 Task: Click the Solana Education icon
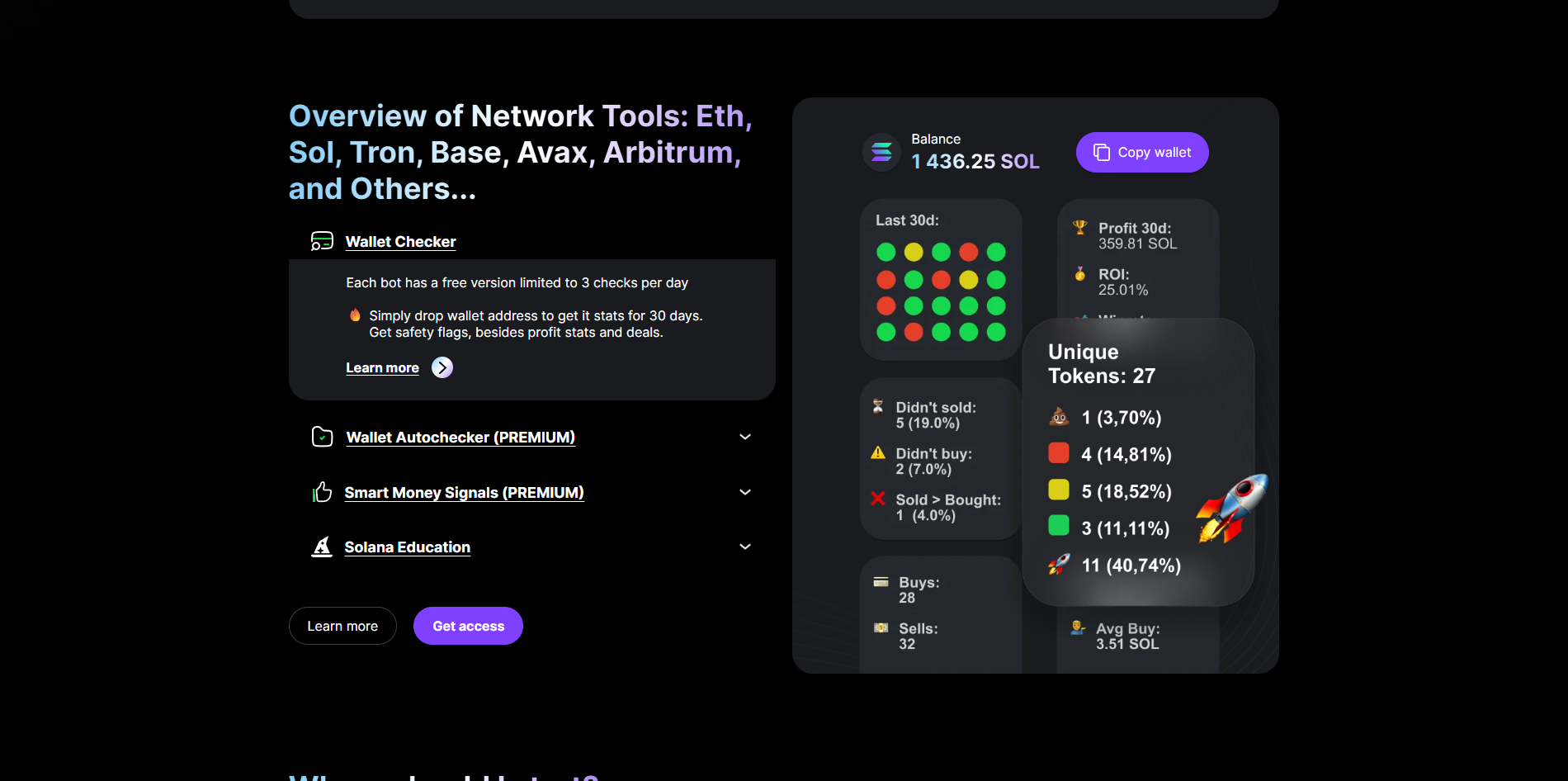pyautogui.click(x=322, y=547)
